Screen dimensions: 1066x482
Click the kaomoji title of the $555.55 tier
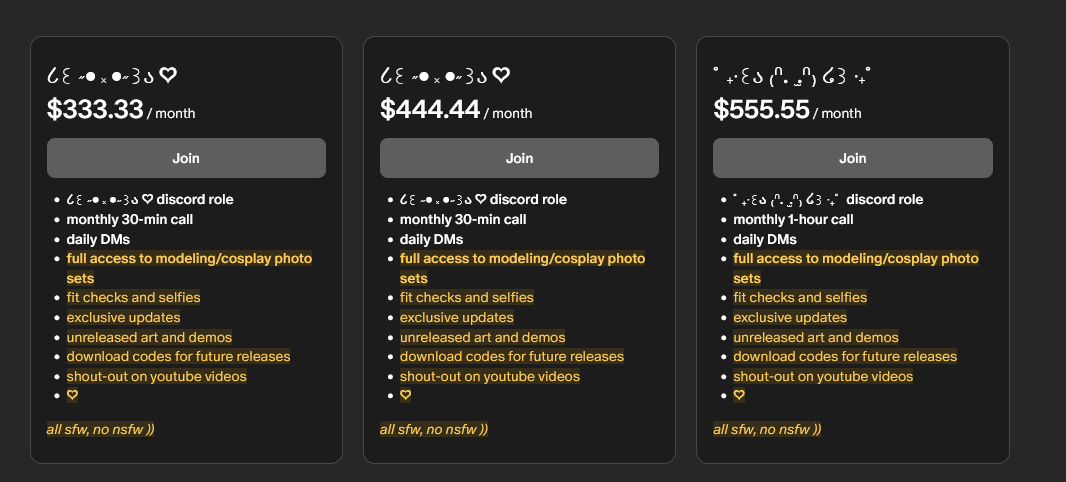coord(789,75)
